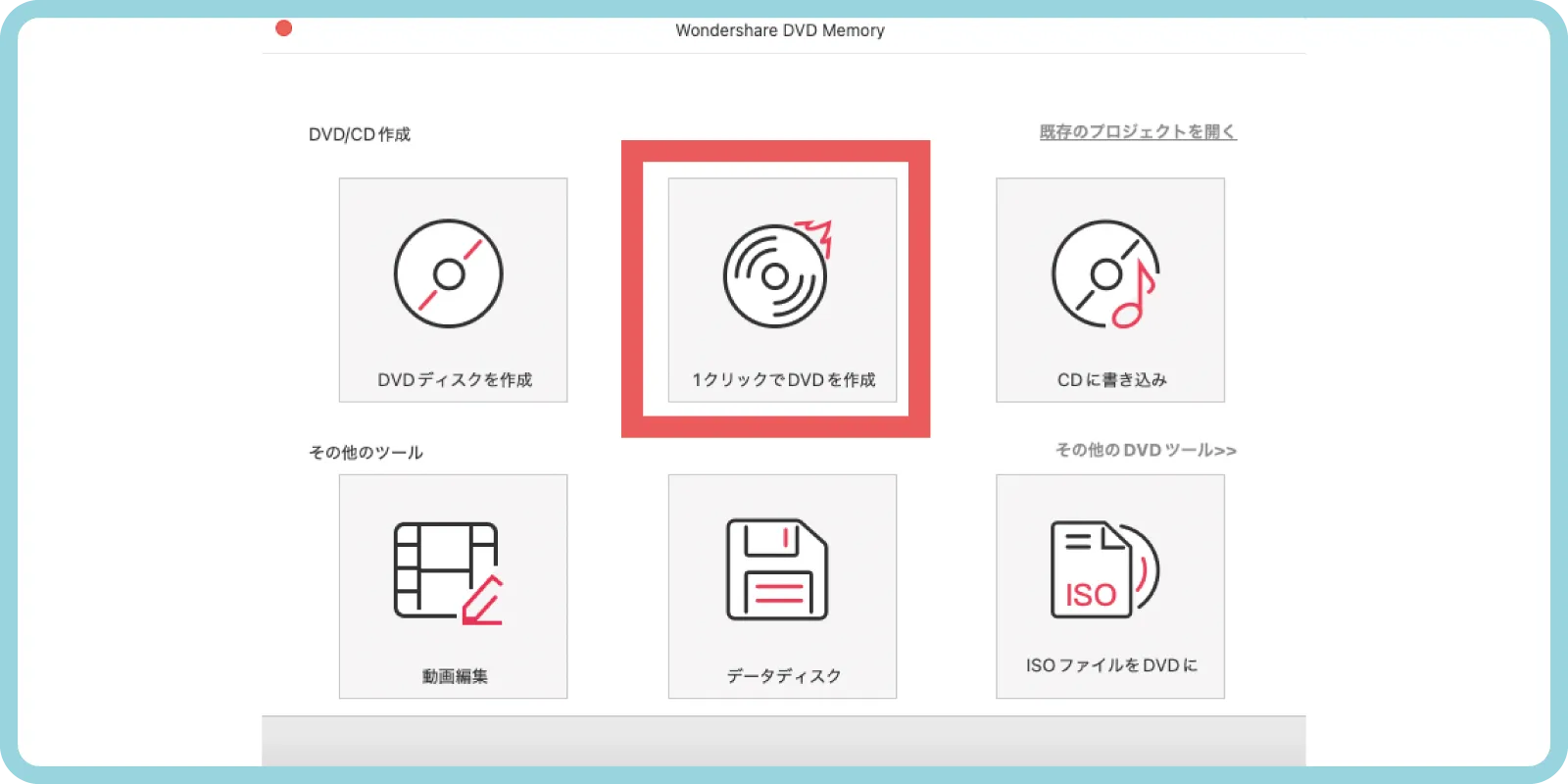Choose the CDに書き込み music disc icon
Screen dimensions: 1568x784
[1106, 273]
